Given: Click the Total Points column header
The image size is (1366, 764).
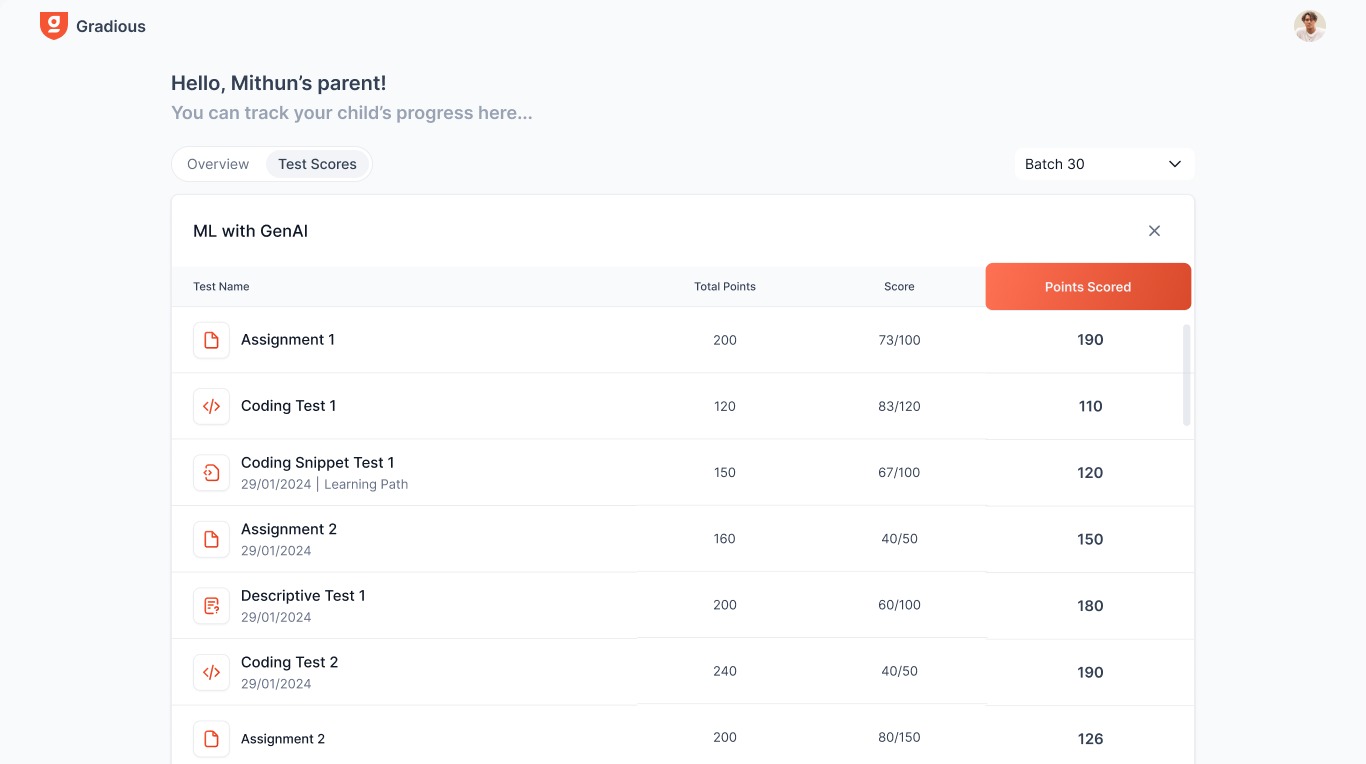Looking at the screenshot, I should point(725,287).
